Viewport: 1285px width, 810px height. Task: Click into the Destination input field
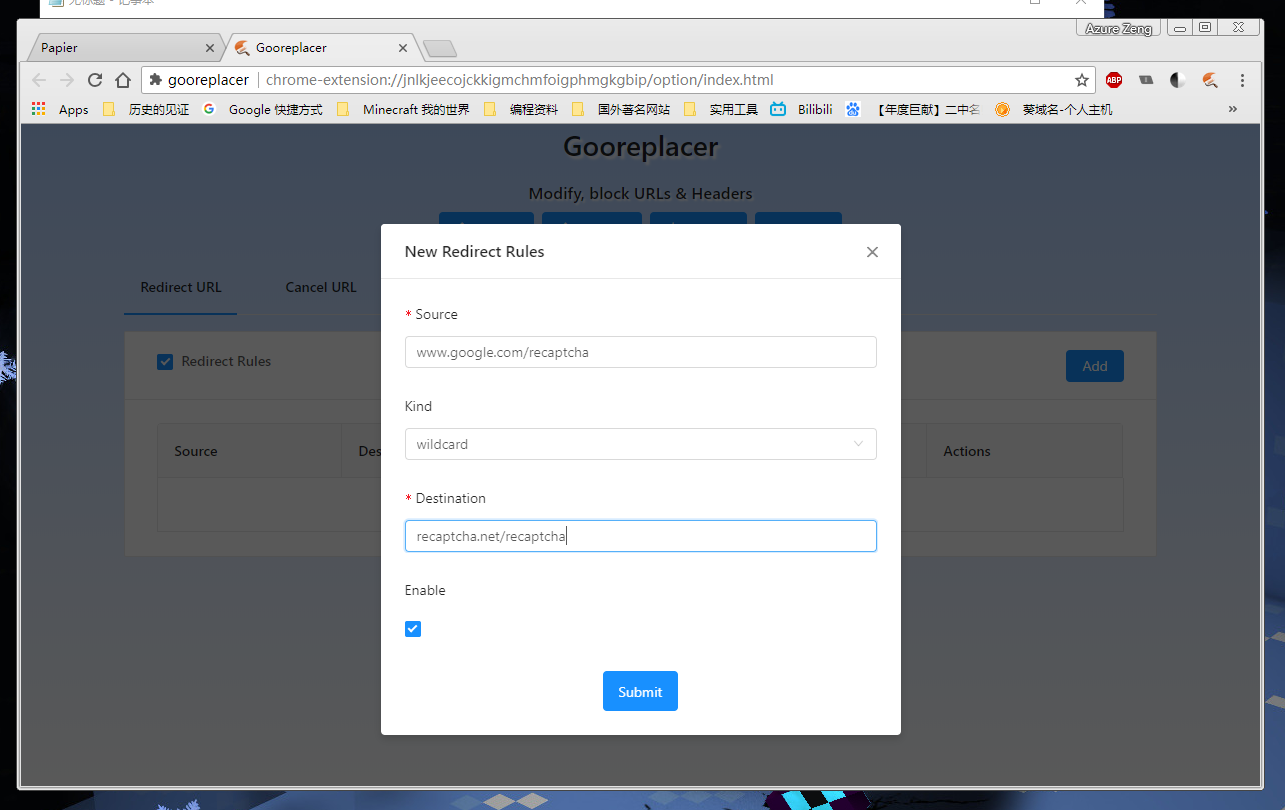(x=641, y=536)
